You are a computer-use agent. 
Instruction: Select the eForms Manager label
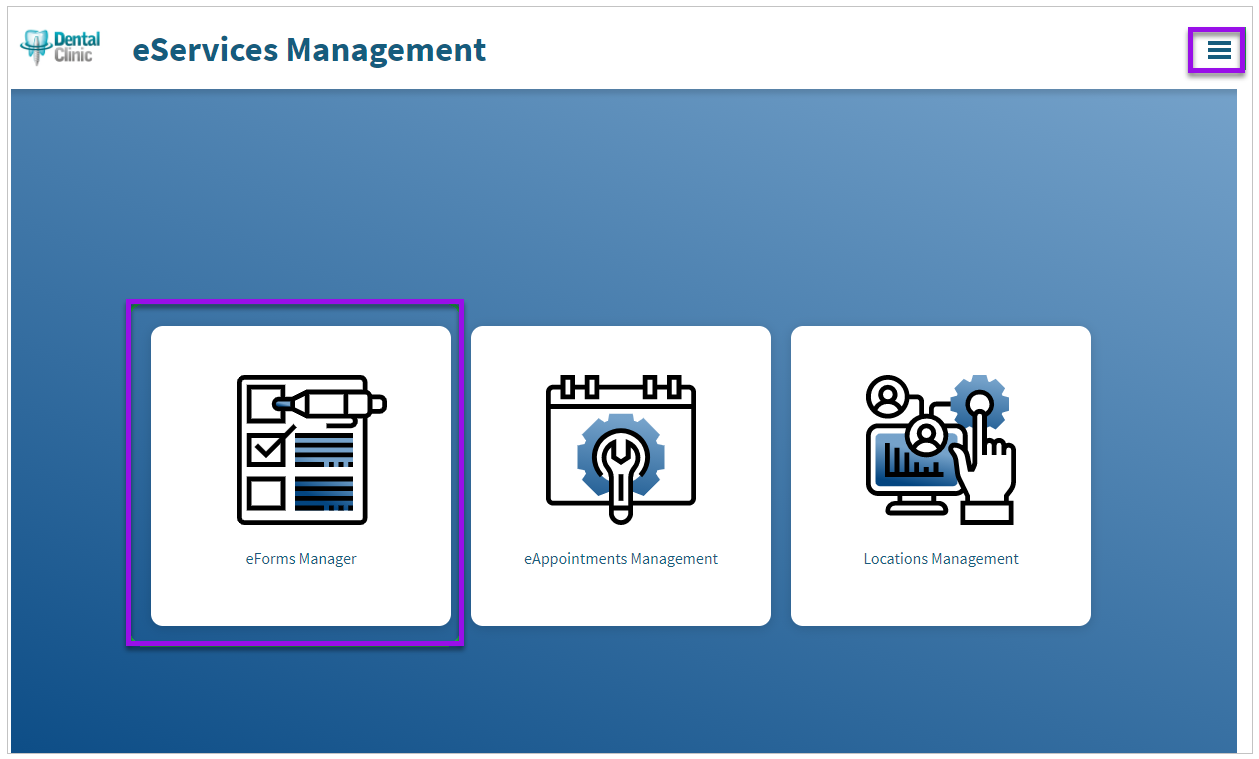pos(301,559)
